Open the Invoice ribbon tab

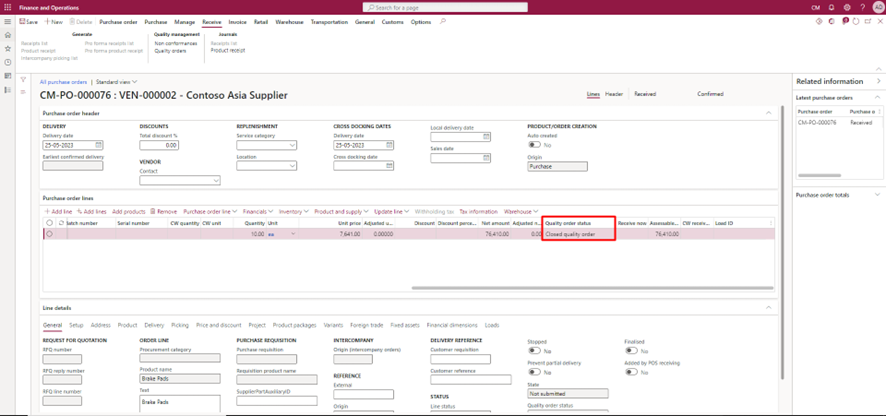[237, 22]
